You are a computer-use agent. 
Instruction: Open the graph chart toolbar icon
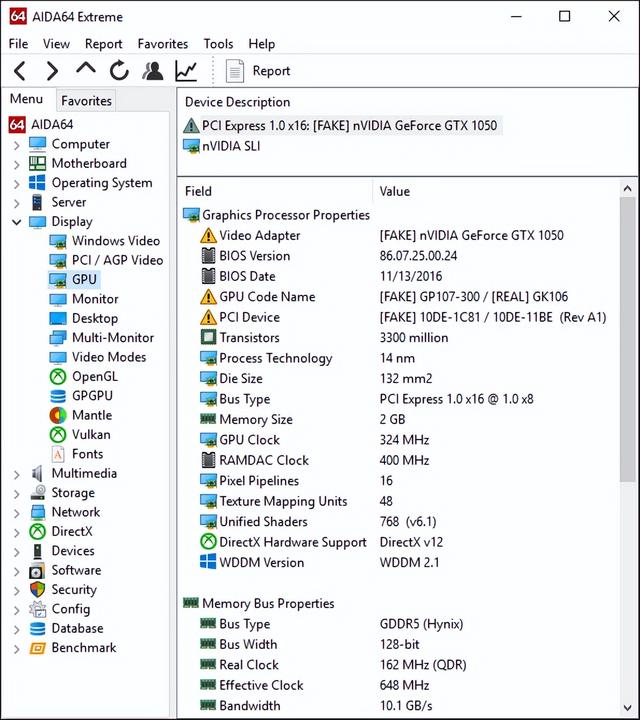click(x=186, y=71)
